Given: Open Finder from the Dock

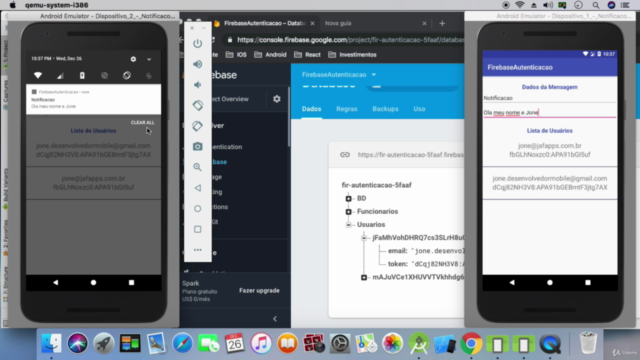Looking at the screenshot, I should (x=51, y=343).
